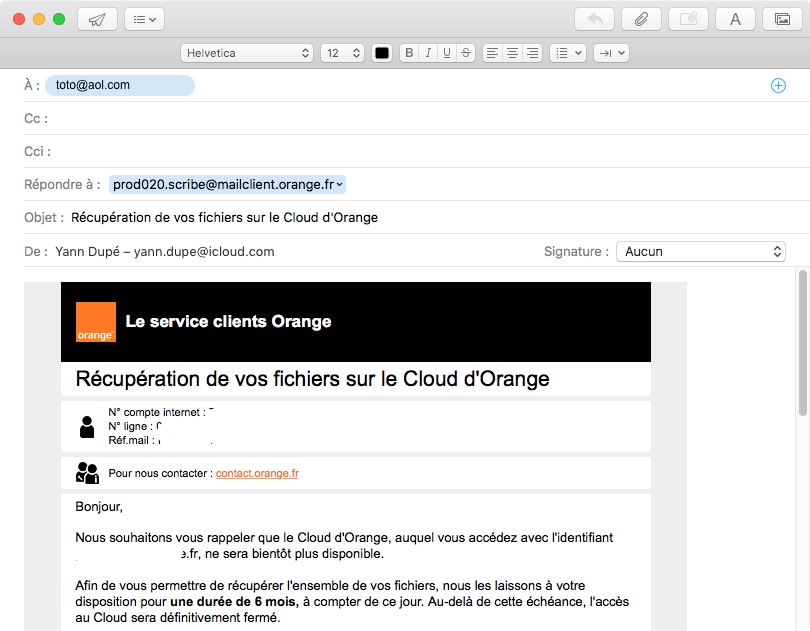Toggle underline formatting
810x631 pixels.
click(447, 53)
